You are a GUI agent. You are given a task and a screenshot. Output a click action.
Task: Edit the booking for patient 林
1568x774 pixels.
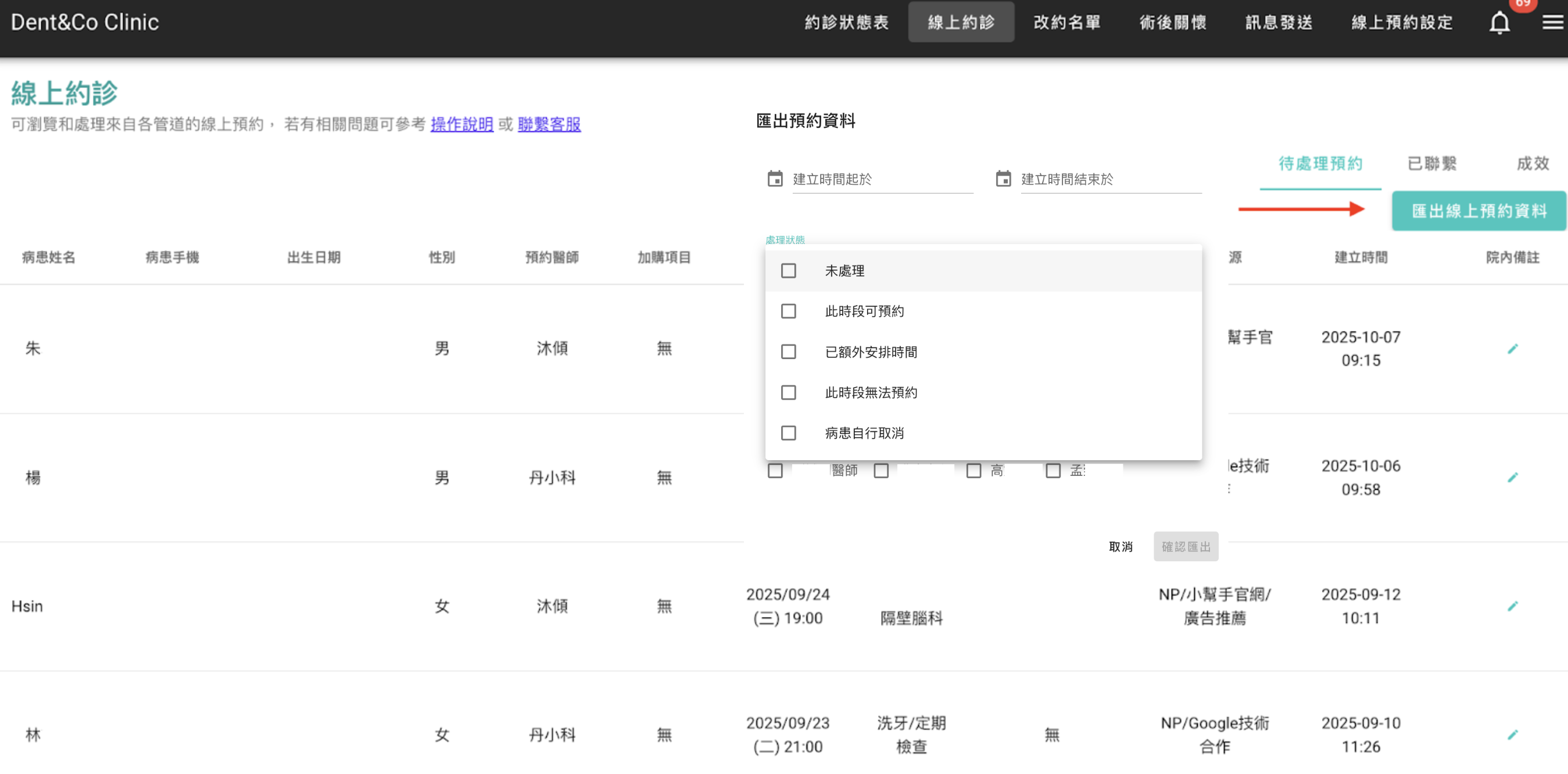1514,734
